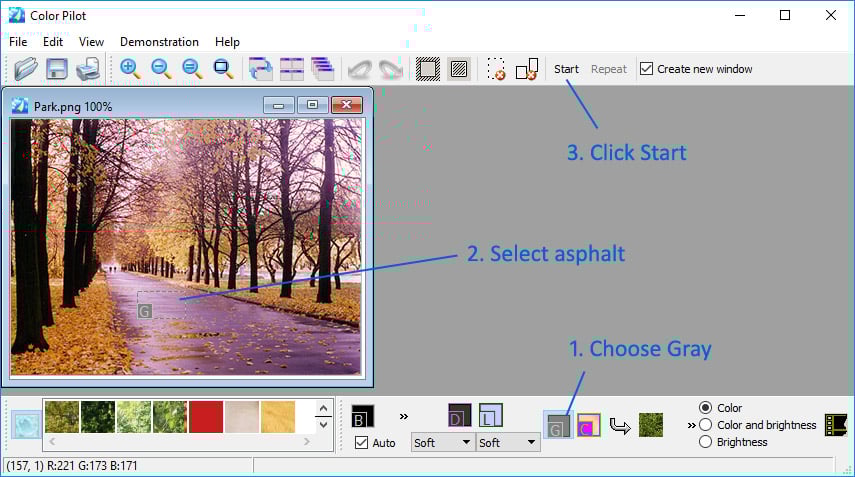This screenshot has height=477, width=855.
Task: Select the Brightness radio button
Action: (x=705, y=442)
